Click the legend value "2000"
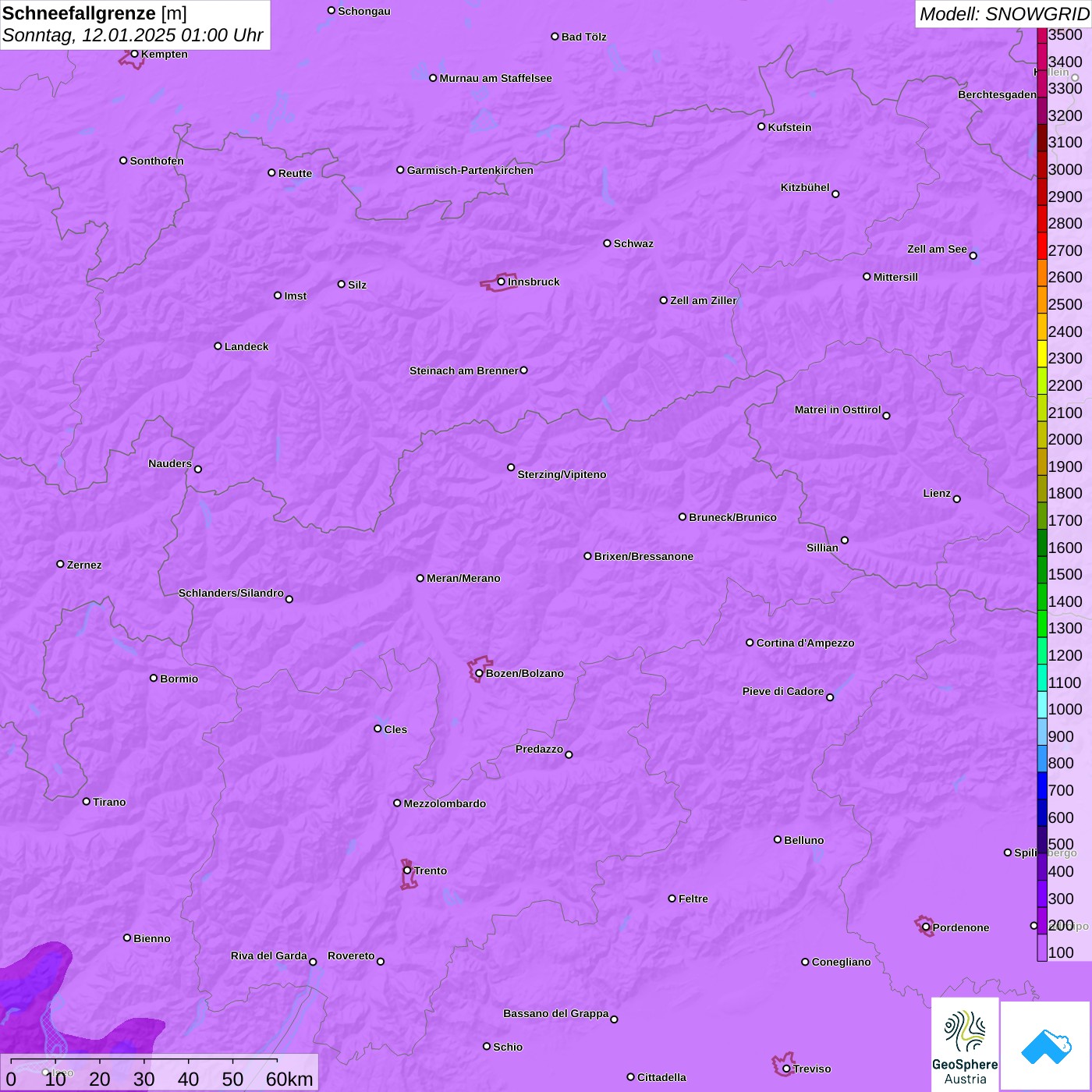Image resolution: width=1092 pixels, height=1092 pixels. point(1065,439)
